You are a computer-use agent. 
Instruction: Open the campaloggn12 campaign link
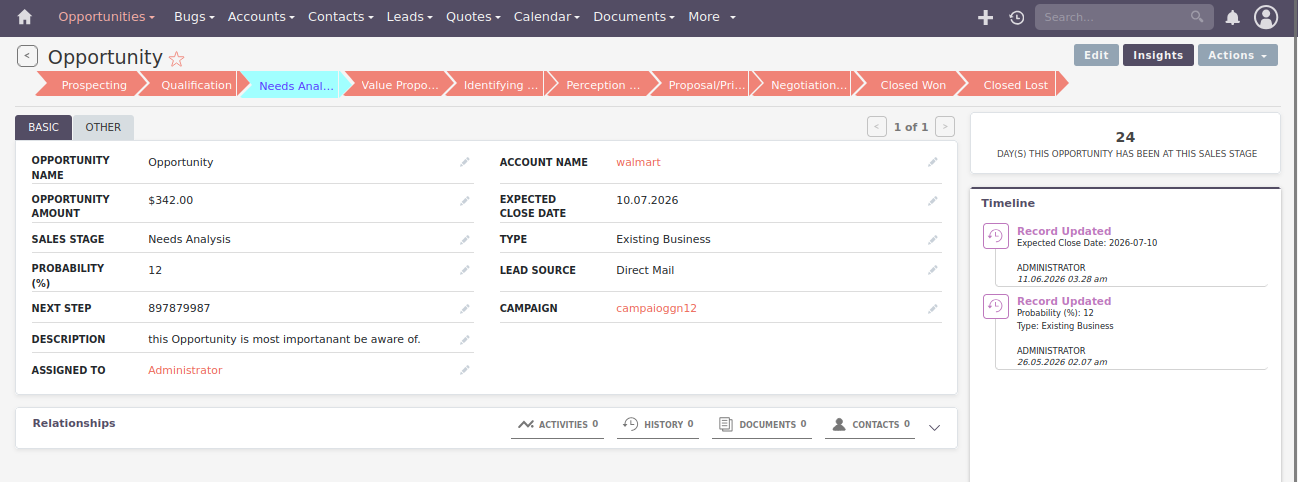click(x=656, y=309)
